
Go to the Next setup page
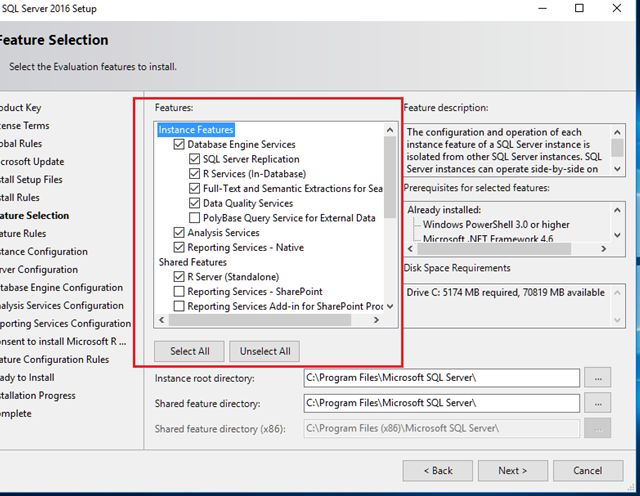(512, 470)
